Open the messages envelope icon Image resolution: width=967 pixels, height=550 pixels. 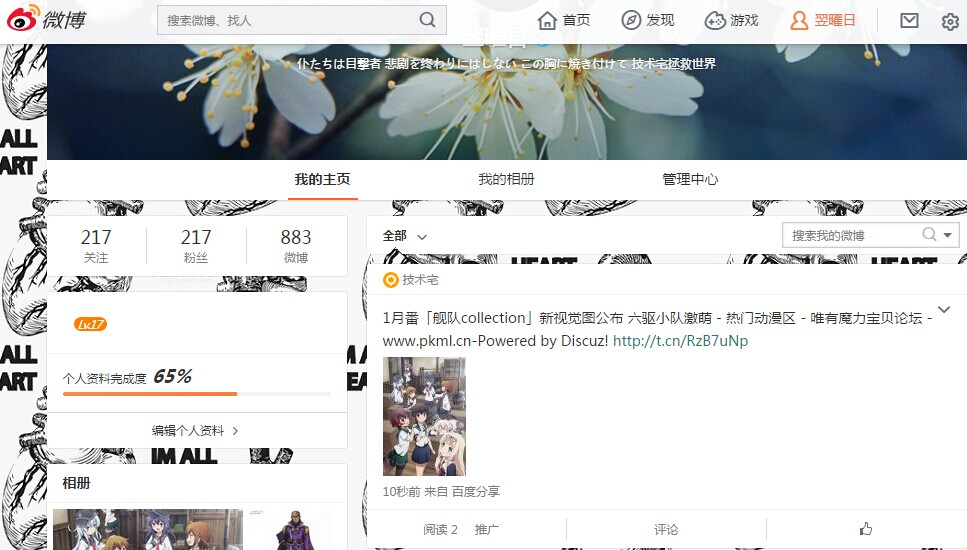point(909,20)
